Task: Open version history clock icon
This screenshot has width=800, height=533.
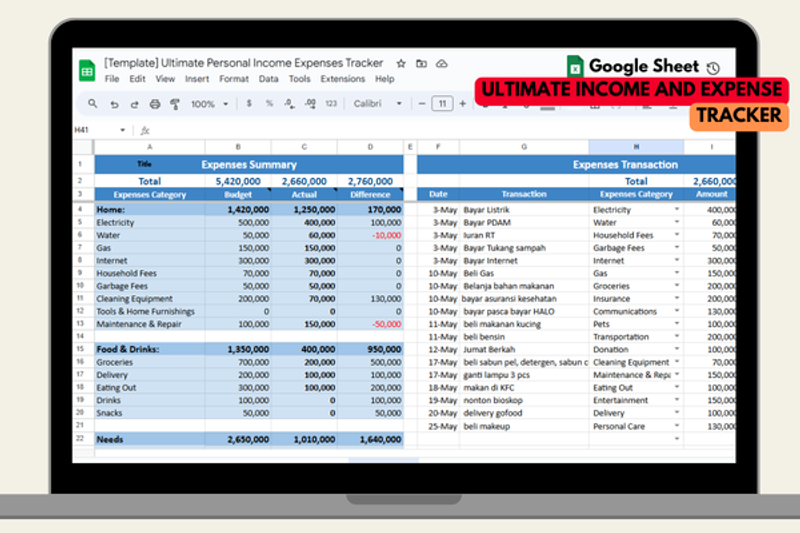Action: 713,68
